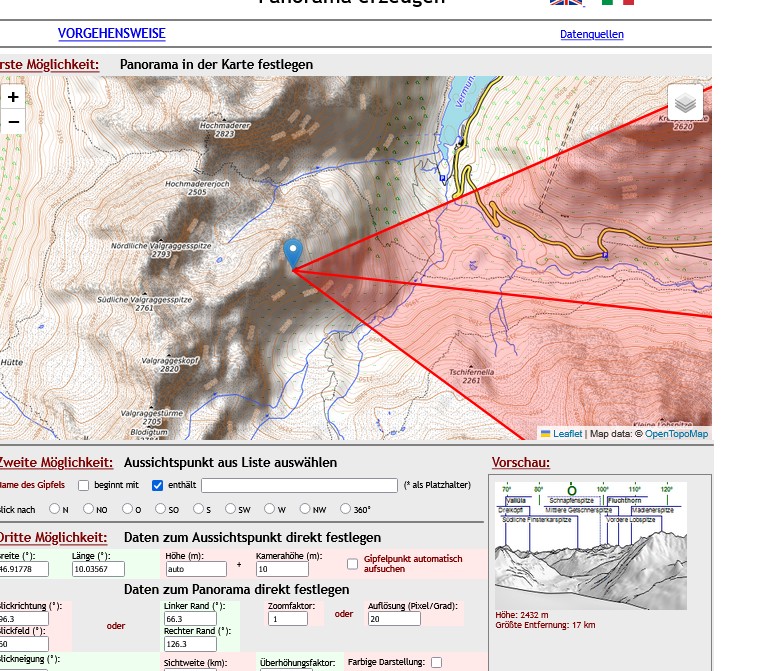Open the map layers control
Viewport: 776px width, 671px height.
[685, 103]
